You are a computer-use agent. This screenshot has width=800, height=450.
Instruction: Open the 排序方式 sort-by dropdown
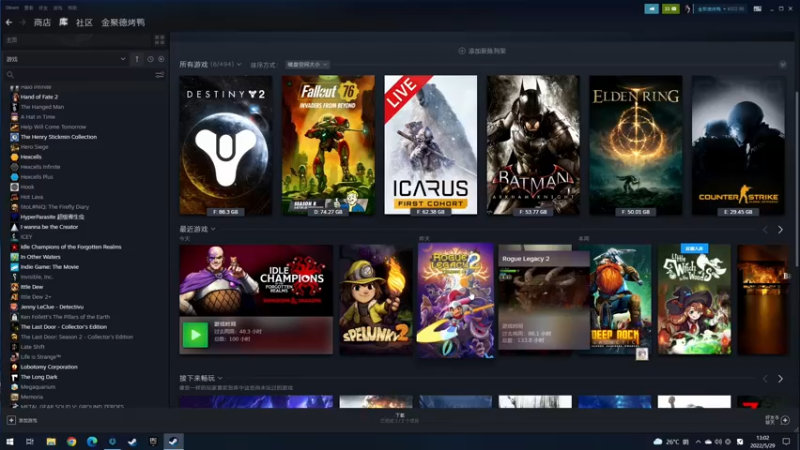[x=307, y=65]
